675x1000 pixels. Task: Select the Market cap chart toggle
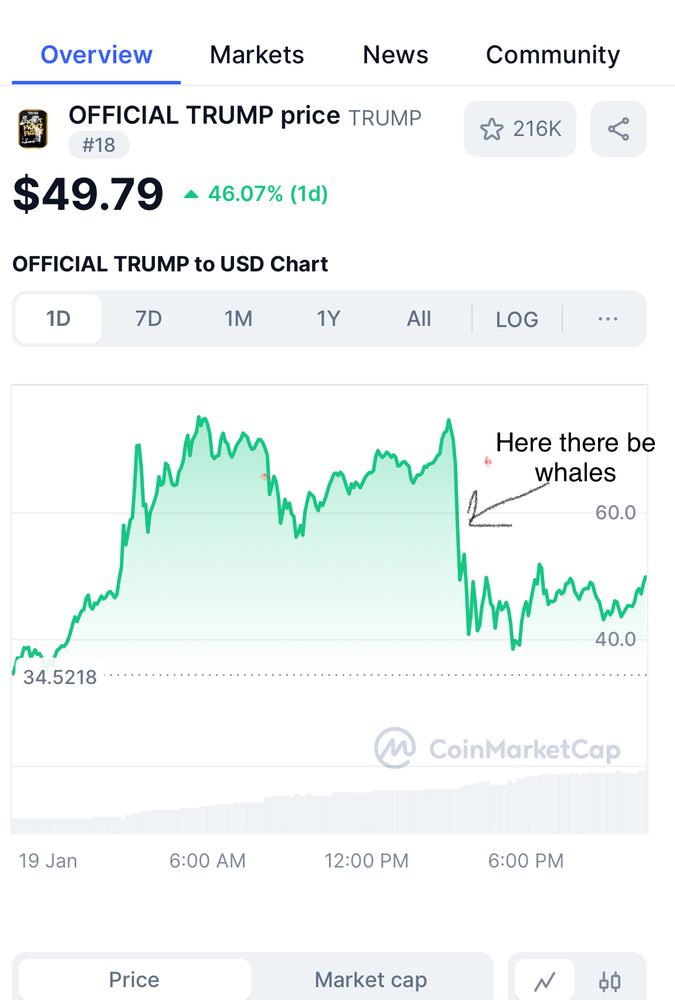point(371,979)
